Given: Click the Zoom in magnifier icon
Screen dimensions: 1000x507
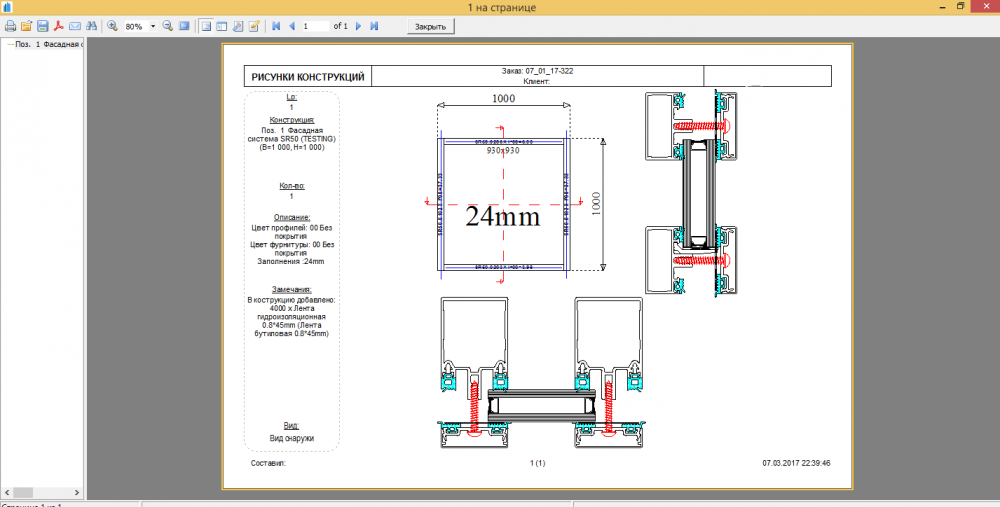Looking at the screenshot, I should coord(112,26).
